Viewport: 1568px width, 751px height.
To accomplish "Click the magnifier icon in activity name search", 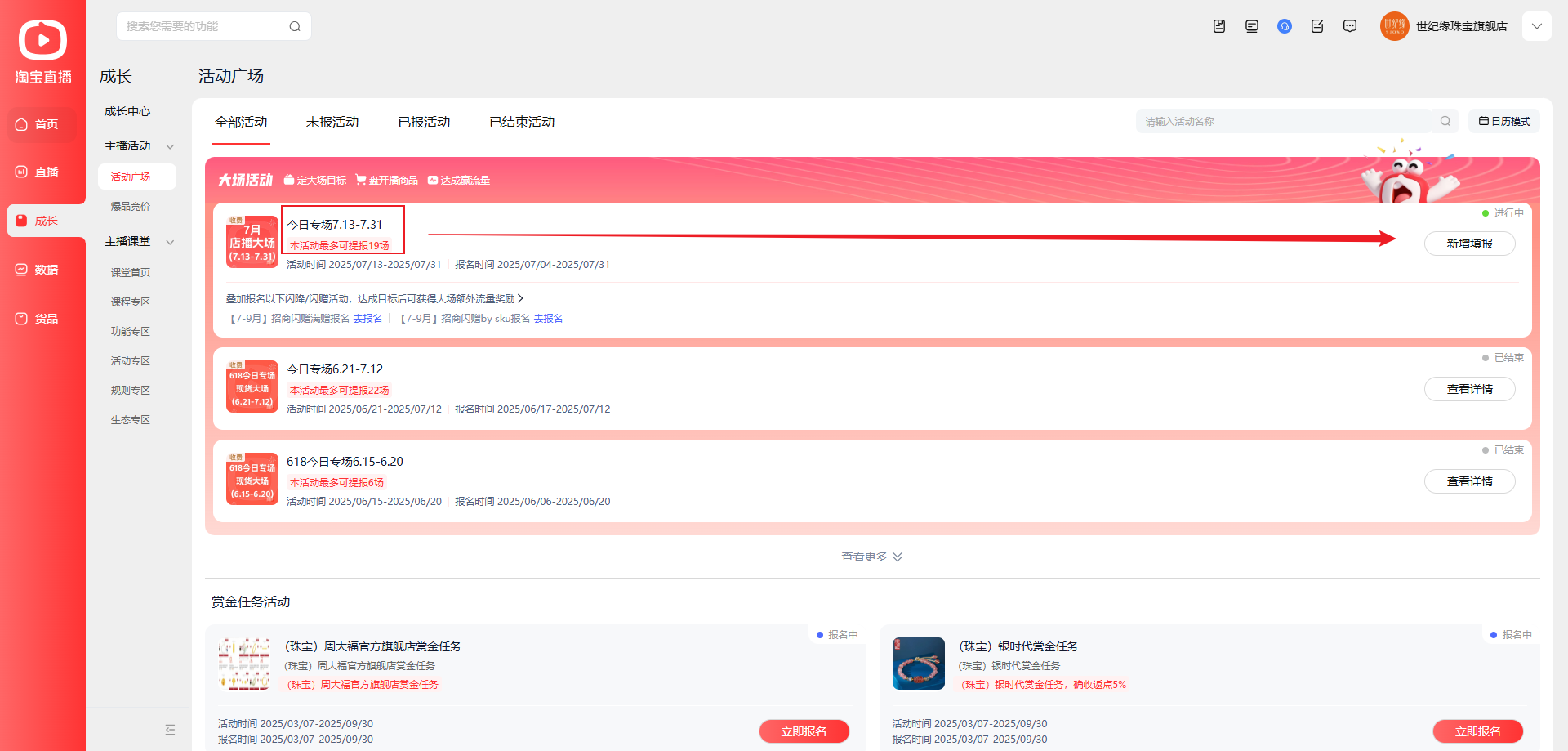I will [x=1445, y=121].
